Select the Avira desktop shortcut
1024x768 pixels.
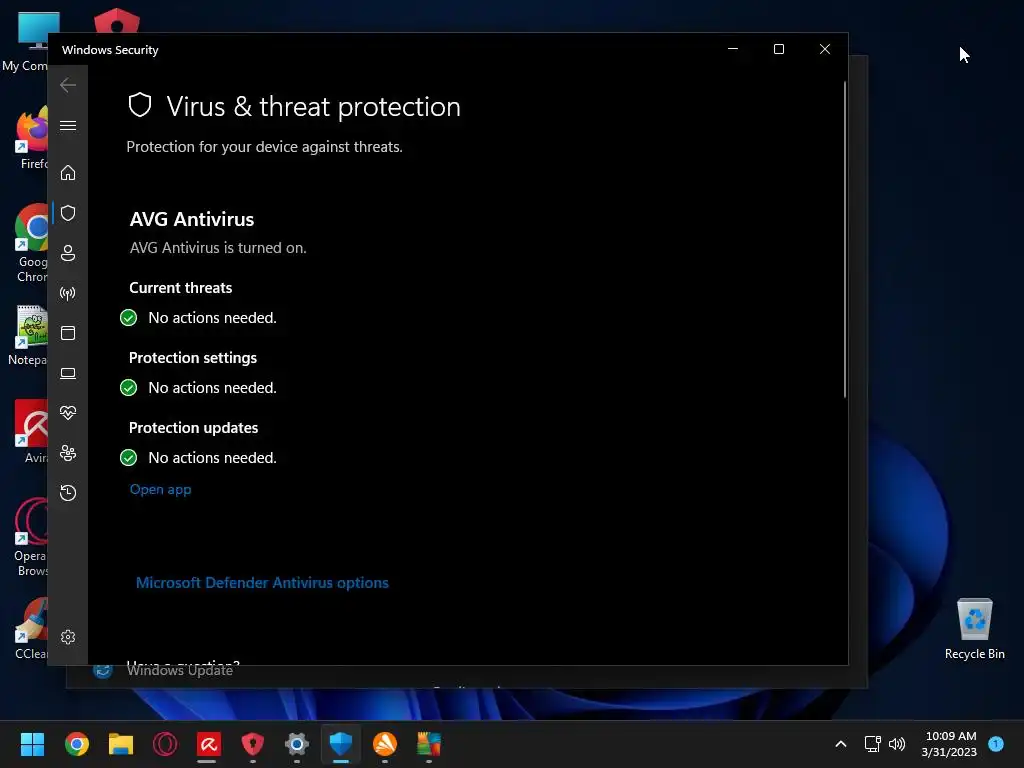pos(31,431)
